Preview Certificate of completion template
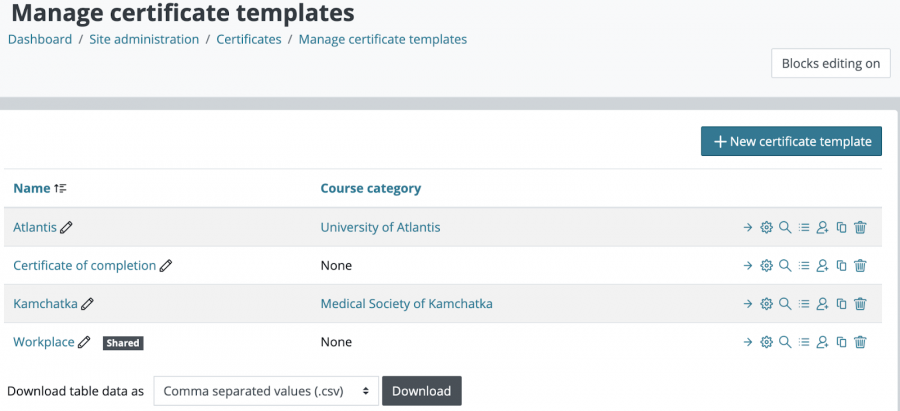Screen dimensions: 900x411 (785, 265)
